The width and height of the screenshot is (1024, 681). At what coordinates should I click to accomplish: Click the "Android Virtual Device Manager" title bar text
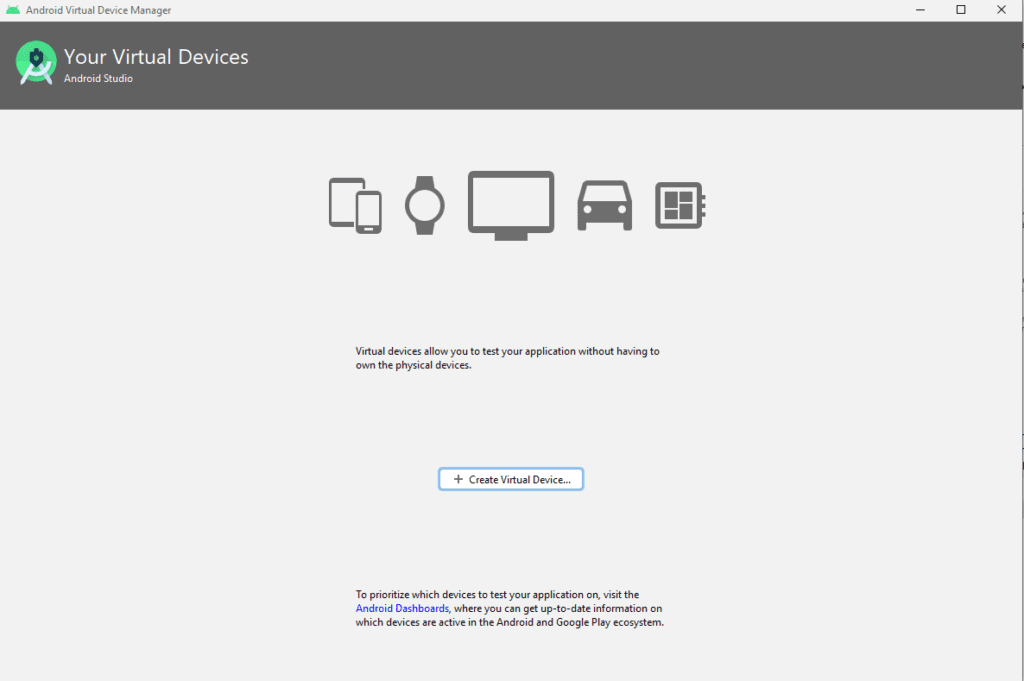click(98, 10)
